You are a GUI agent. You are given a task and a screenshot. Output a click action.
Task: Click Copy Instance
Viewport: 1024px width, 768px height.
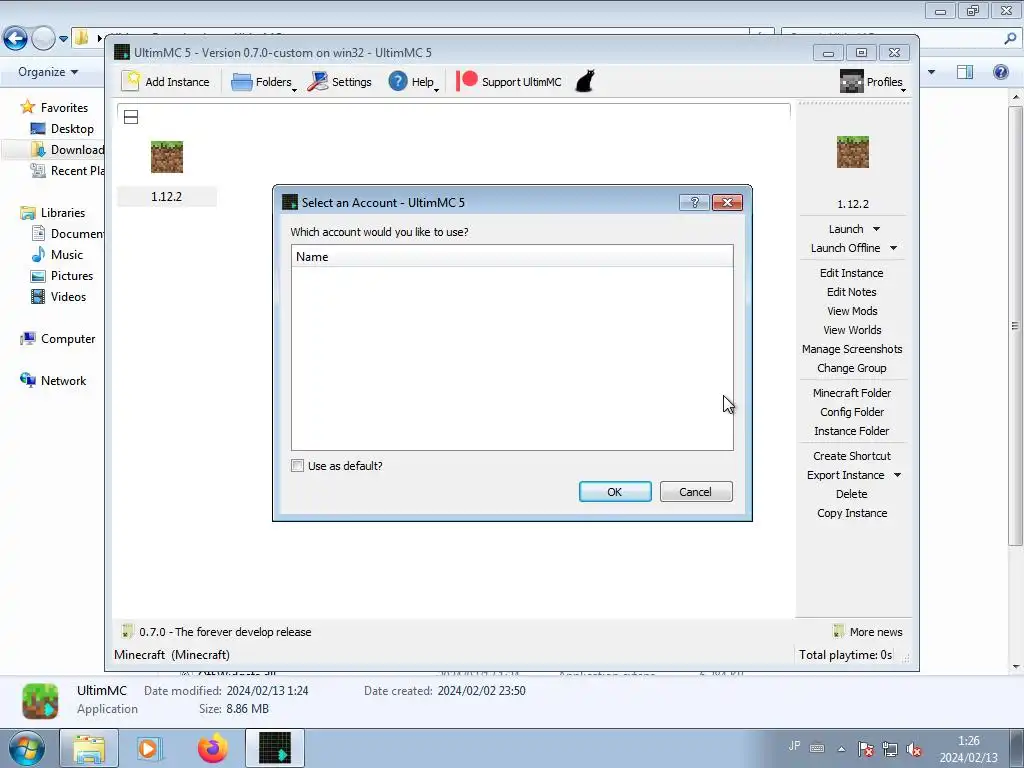click(x=852, y=513)
